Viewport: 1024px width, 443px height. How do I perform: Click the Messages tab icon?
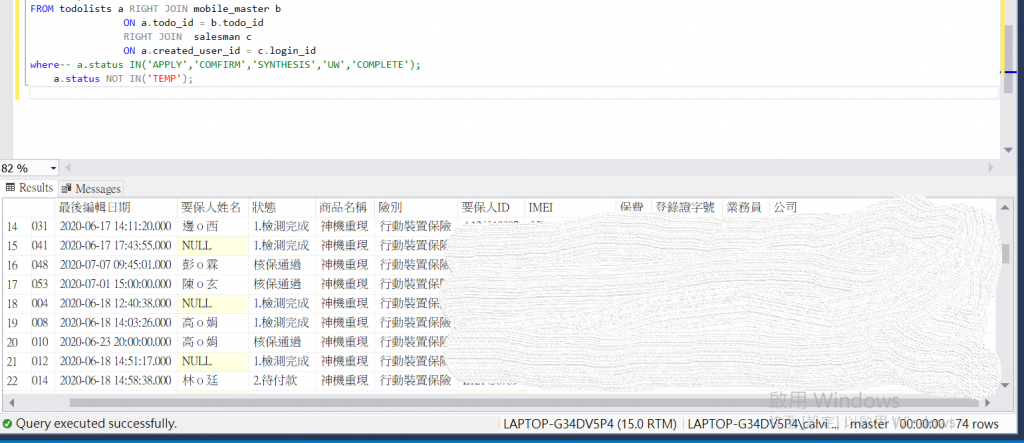(x=67, y=189)
